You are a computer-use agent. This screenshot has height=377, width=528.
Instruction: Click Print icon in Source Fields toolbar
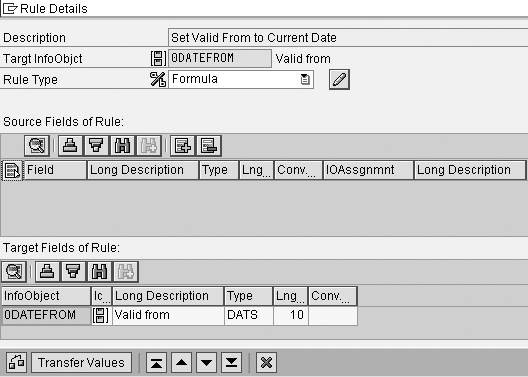70,146
